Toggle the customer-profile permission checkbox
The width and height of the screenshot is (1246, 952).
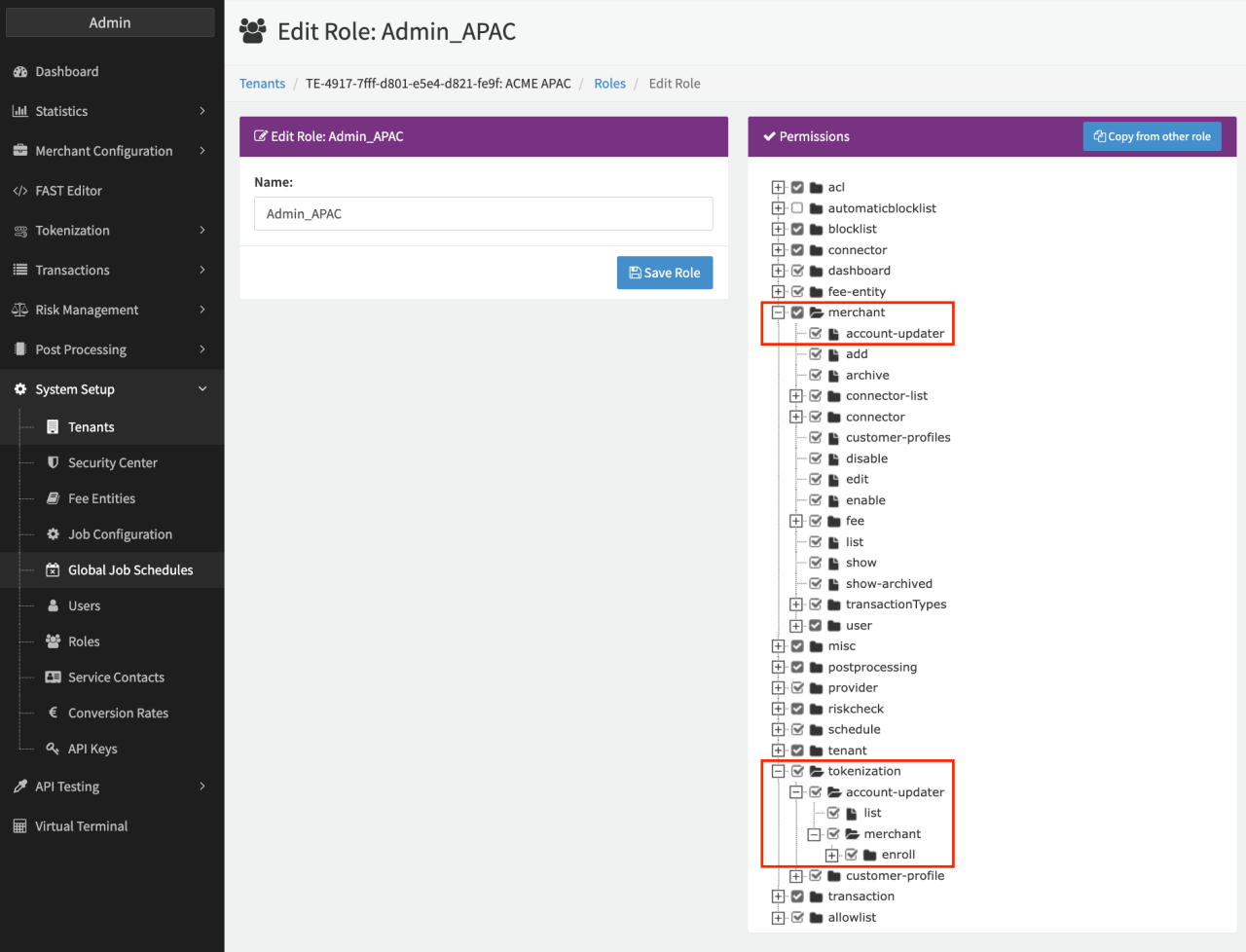pos(816,876)
